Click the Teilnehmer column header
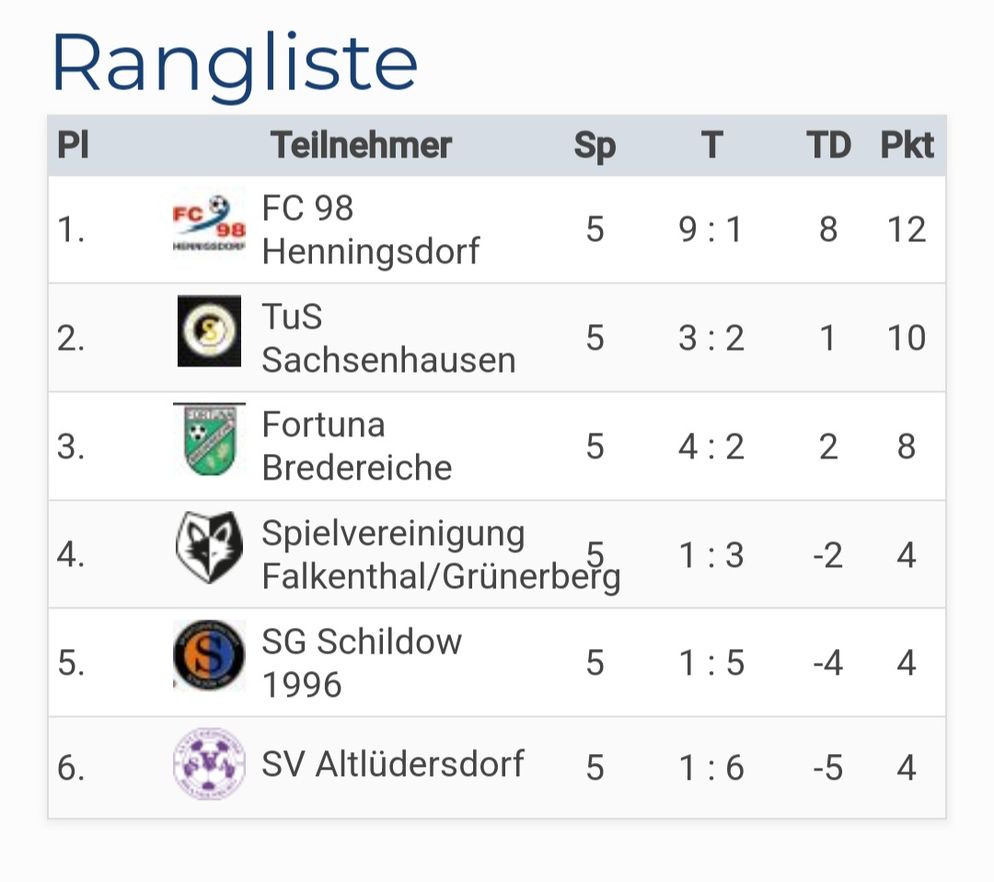994x882 pixels. [361, 145]
